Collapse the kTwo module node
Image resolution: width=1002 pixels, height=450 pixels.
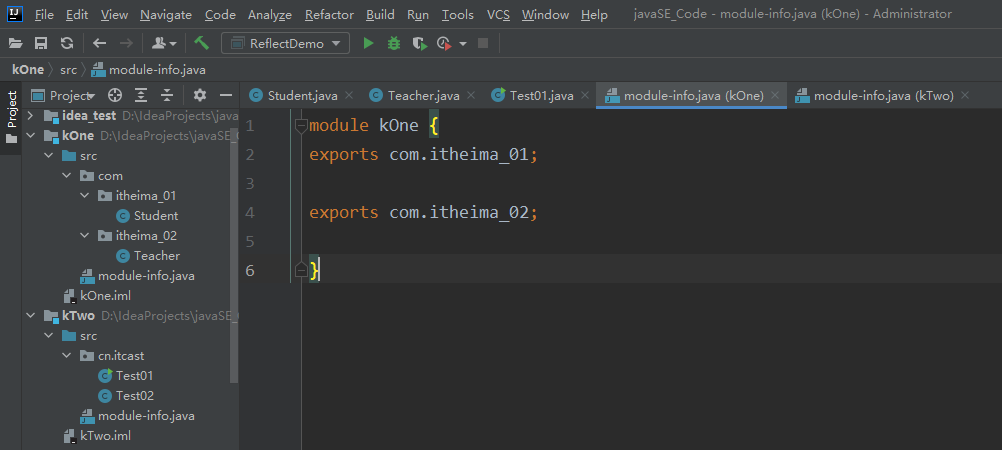click(30, 316)
